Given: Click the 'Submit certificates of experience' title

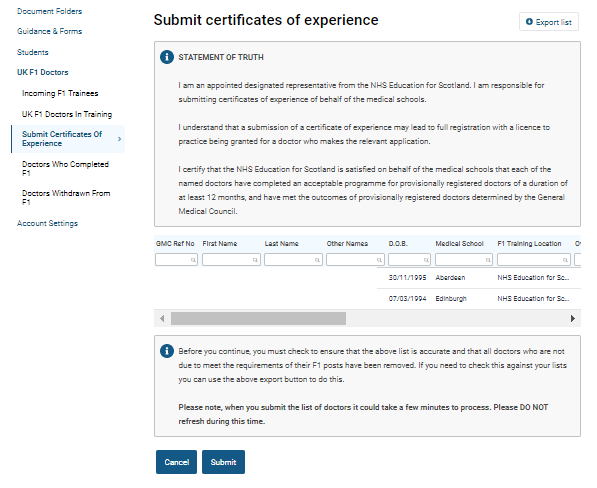Looking at the screenshot, I should 266,20.
